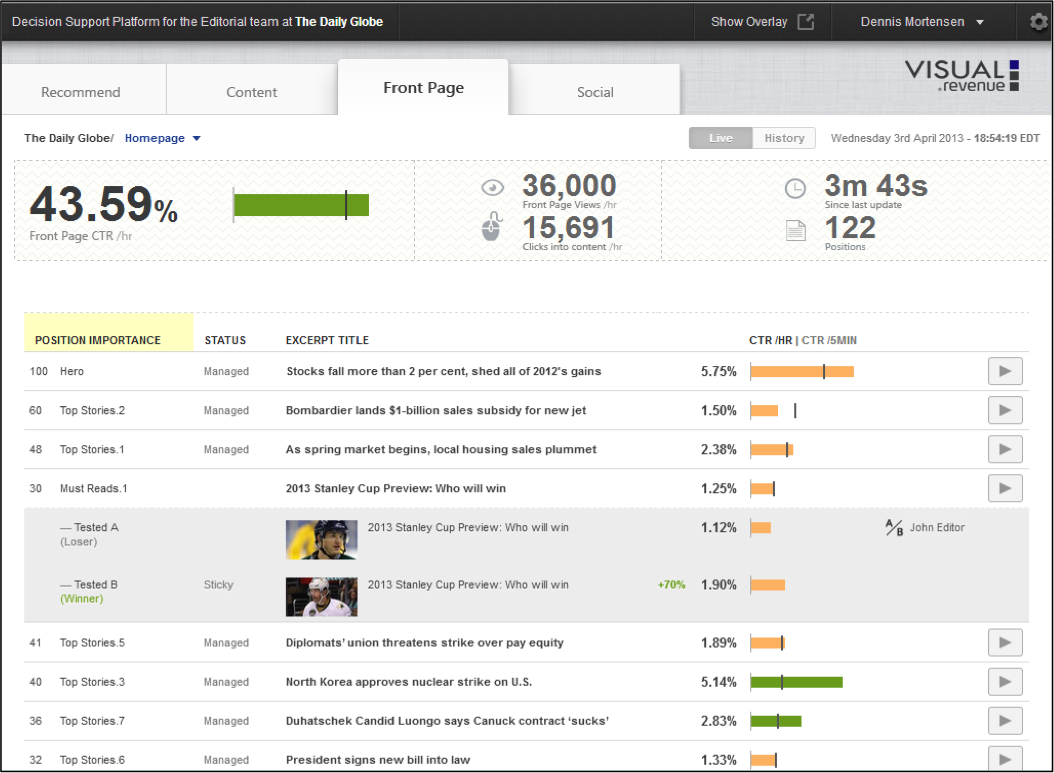Image resolution: width=1054 pixels, height=773 pixels.
Task: Open the Social tab
Action: click(595, 91)
